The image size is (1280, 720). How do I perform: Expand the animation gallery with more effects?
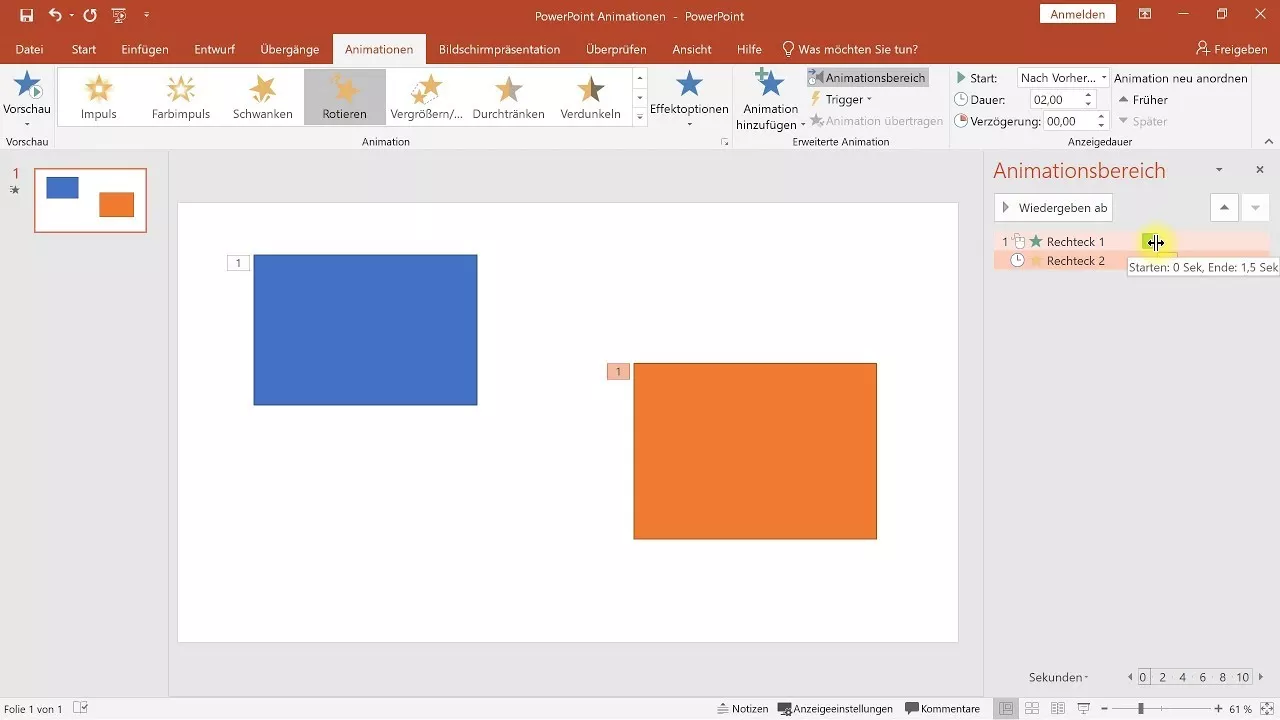(638, 113)
